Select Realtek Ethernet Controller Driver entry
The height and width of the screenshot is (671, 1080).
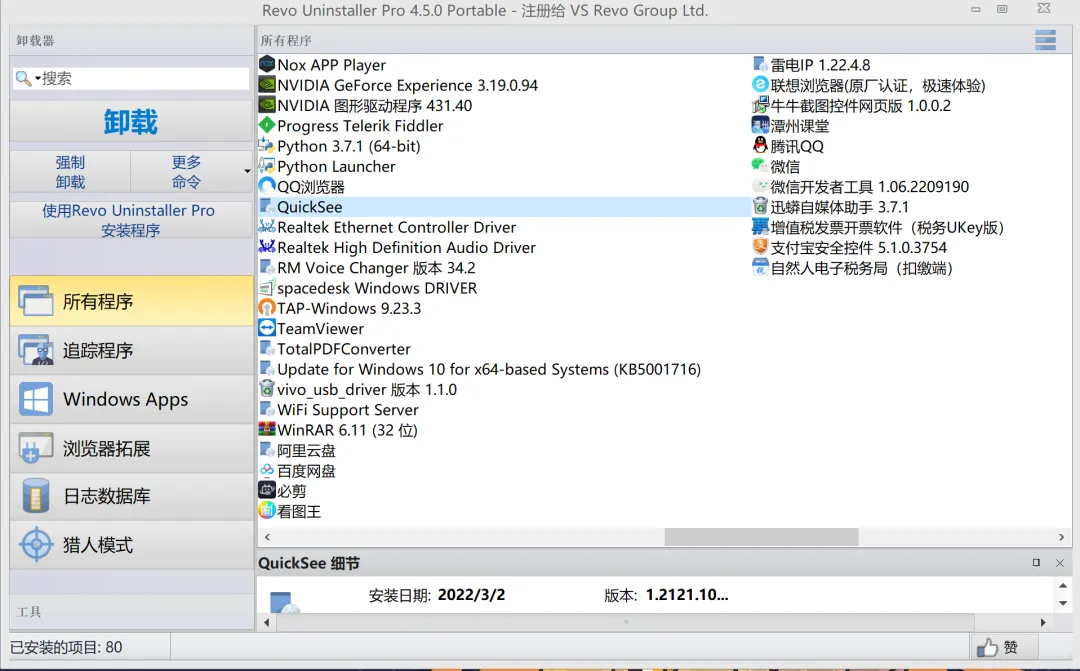pos(396,227)
